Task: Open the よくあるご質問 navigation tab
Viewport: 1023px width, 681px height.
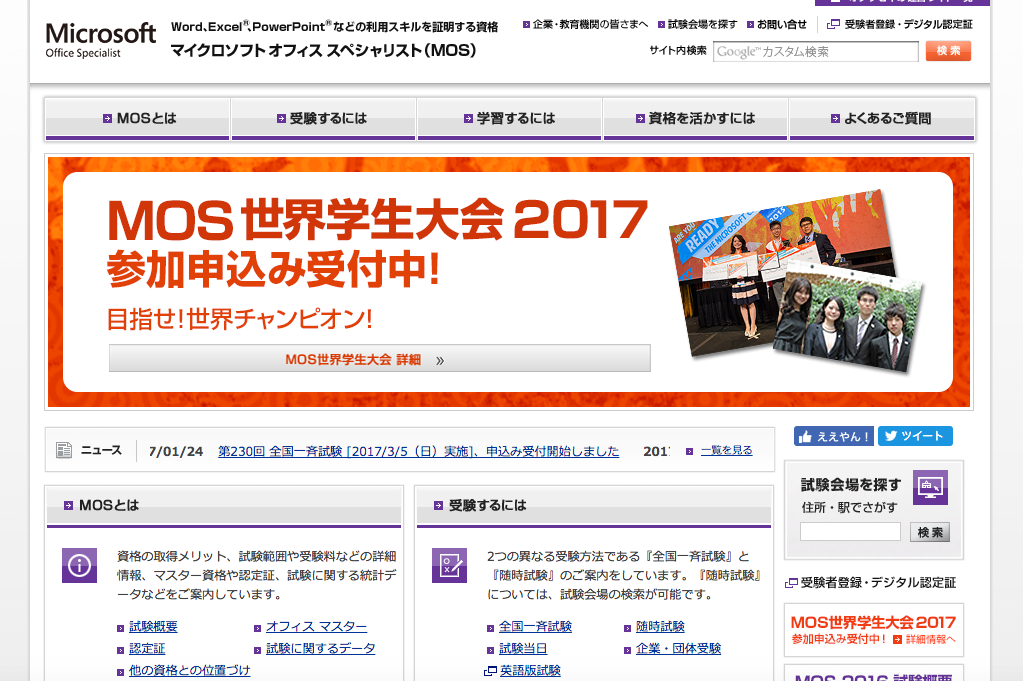Action: 882,119
